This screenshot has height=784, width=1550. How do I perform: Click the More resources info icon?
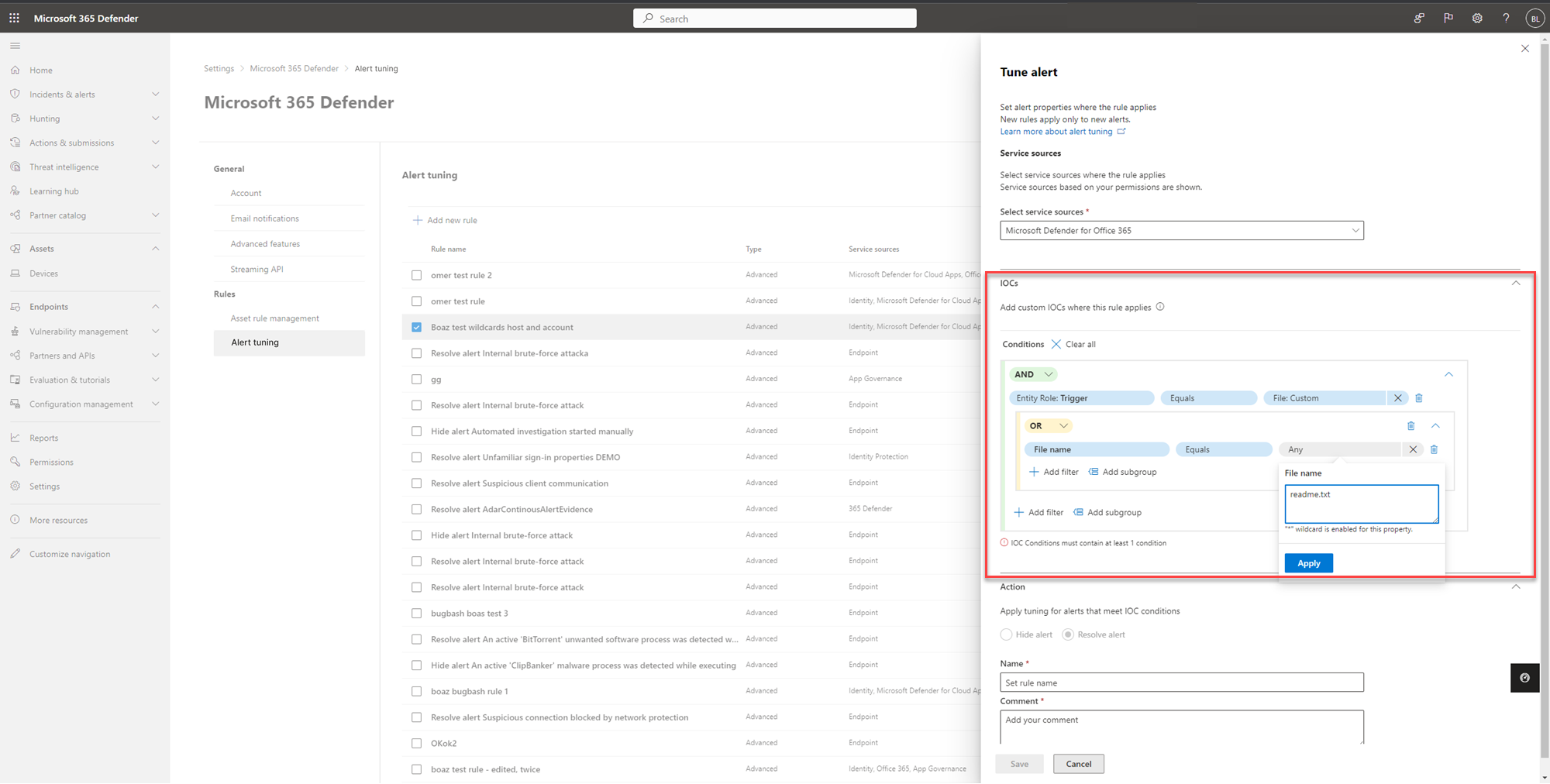pos(15,520)
